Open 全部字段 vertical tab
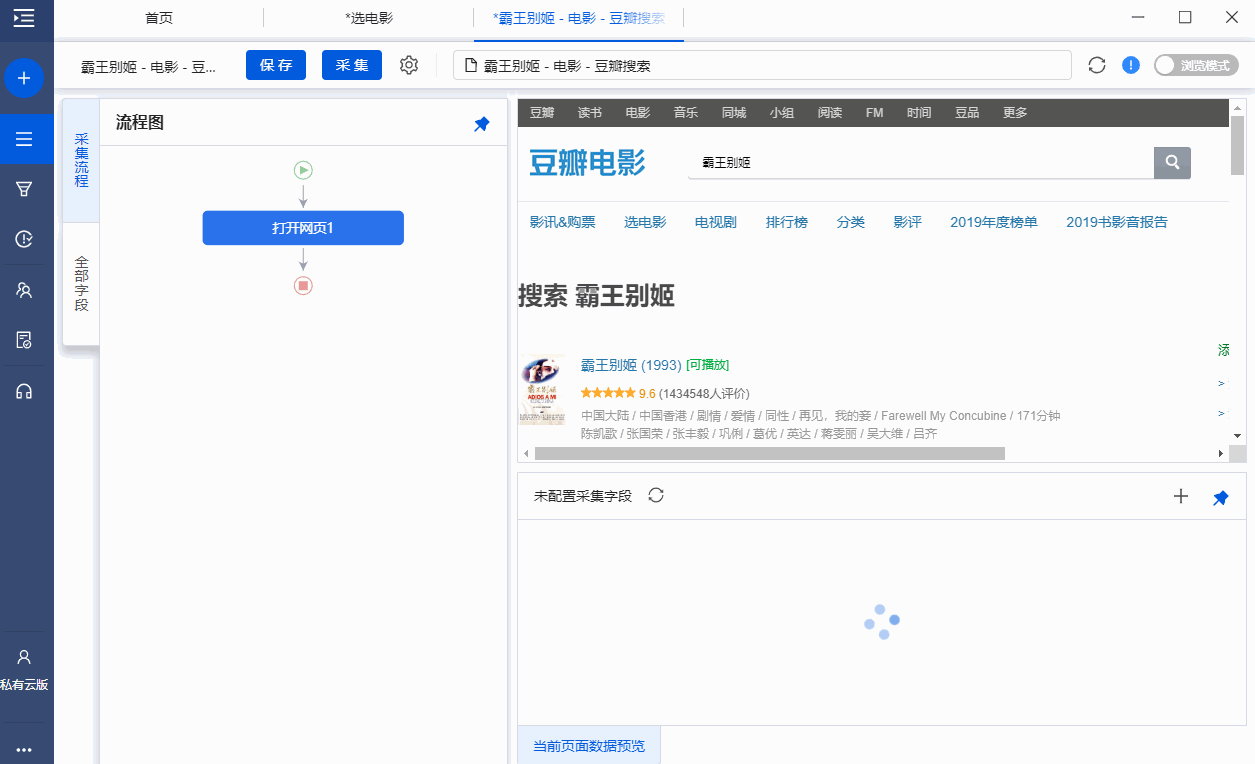Image resolution: width=1255 pixels, height=764 pixels. (x=81, y=284)
